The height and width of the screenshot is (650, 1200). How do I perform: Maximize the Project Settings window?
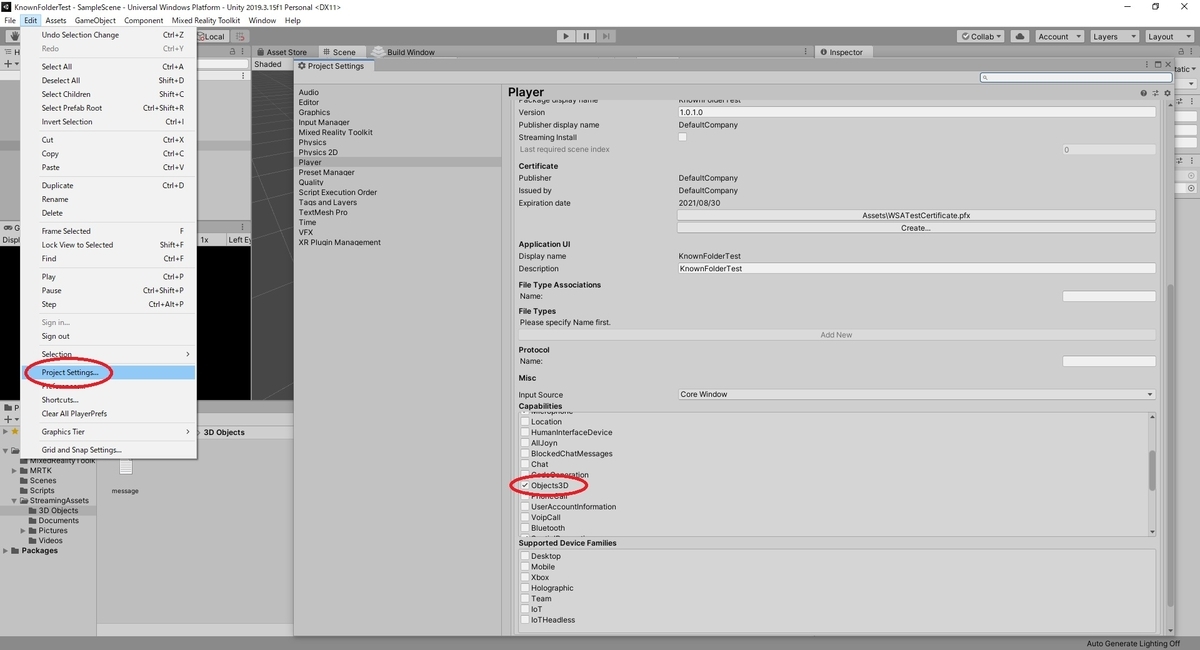1158,66
